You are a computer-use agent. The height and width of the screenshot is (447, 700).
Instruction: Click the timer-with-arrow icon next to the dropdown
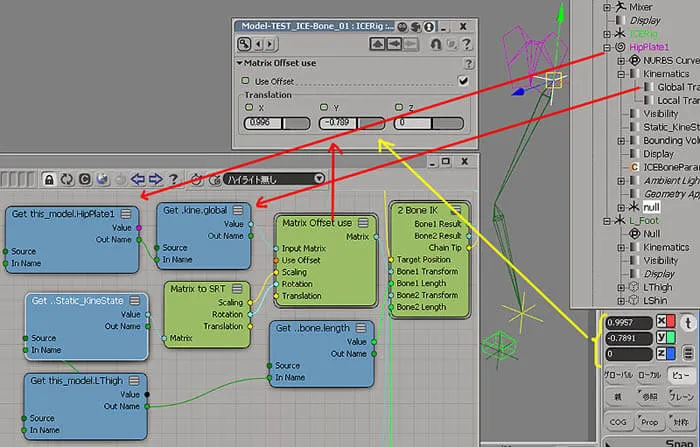(x=215, y=180)
